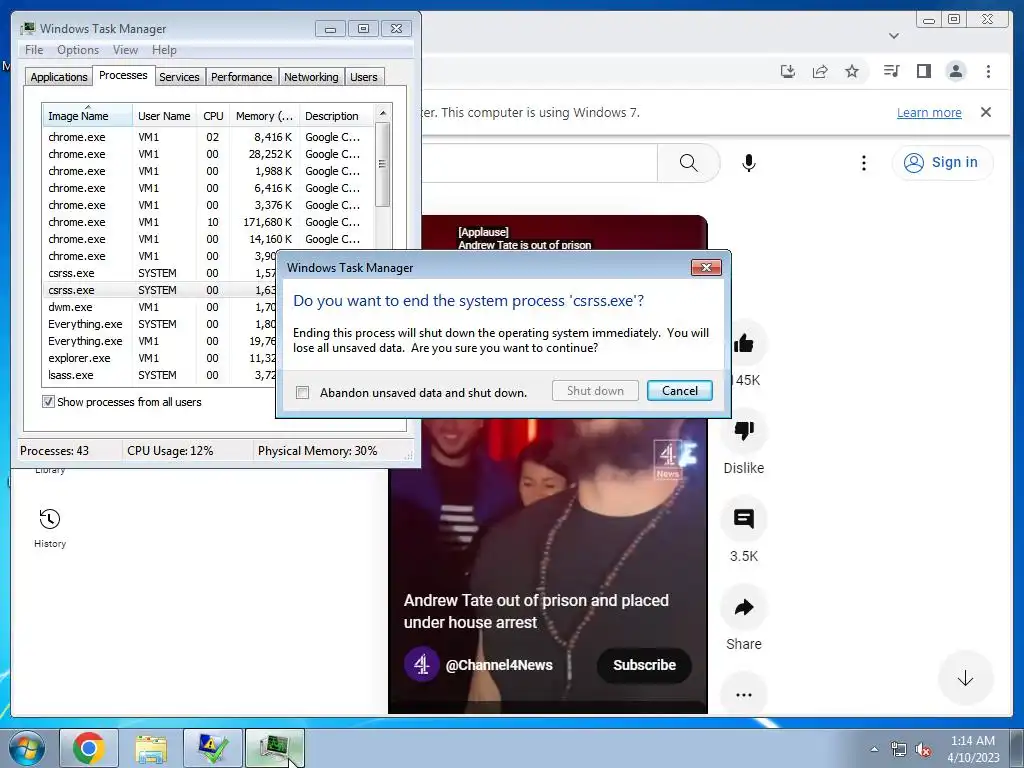The width and height of the screenshot is (1024, 768).
Task: Select the explorer.exe process row
Action: click(x=160, y=358)
